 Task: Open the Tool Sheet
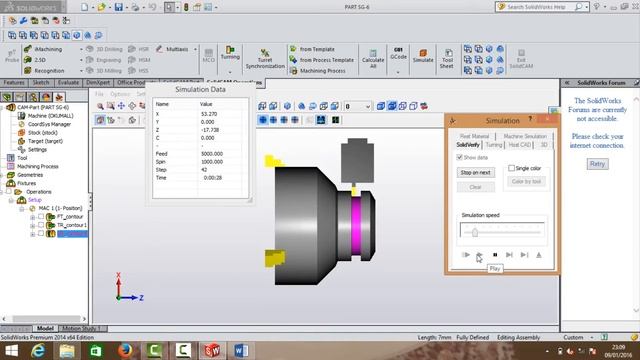447,59
